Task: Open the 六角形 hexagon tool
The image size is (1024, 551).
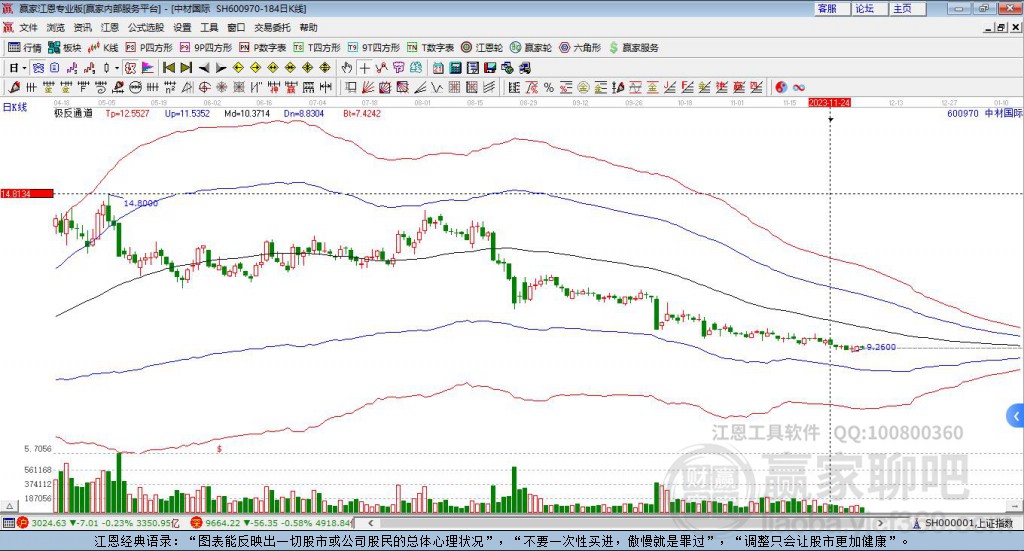Action: [x=580, y=48]
